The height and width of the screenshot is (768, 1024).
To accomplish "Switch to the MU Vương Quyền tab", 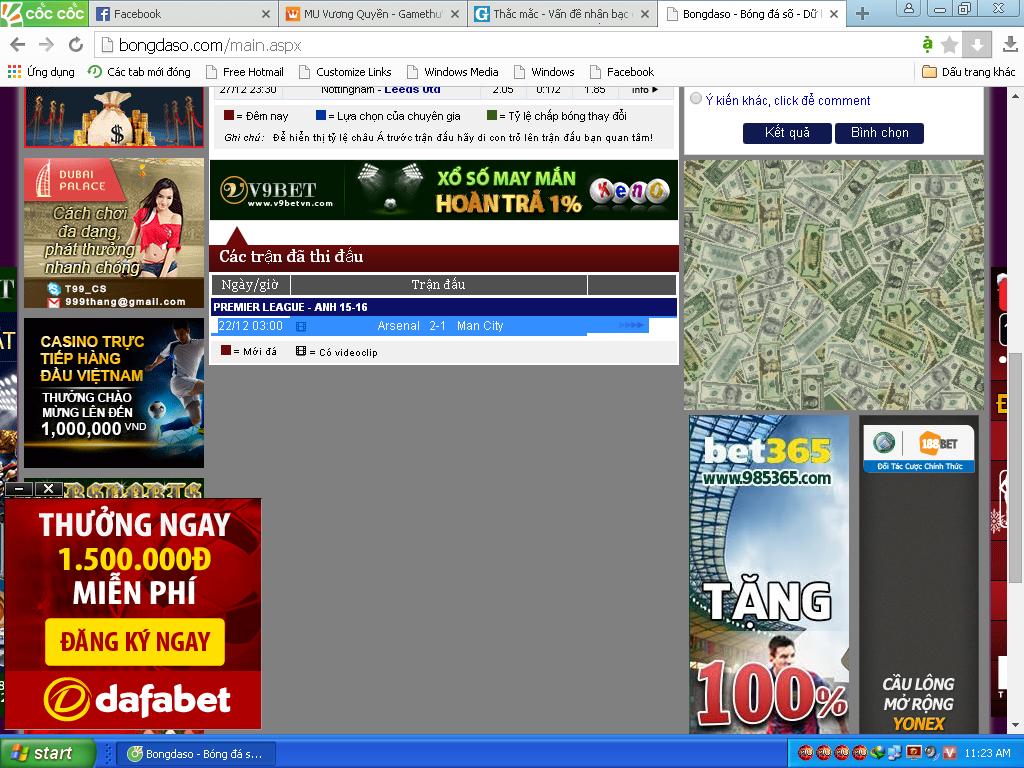I will 372,14.
